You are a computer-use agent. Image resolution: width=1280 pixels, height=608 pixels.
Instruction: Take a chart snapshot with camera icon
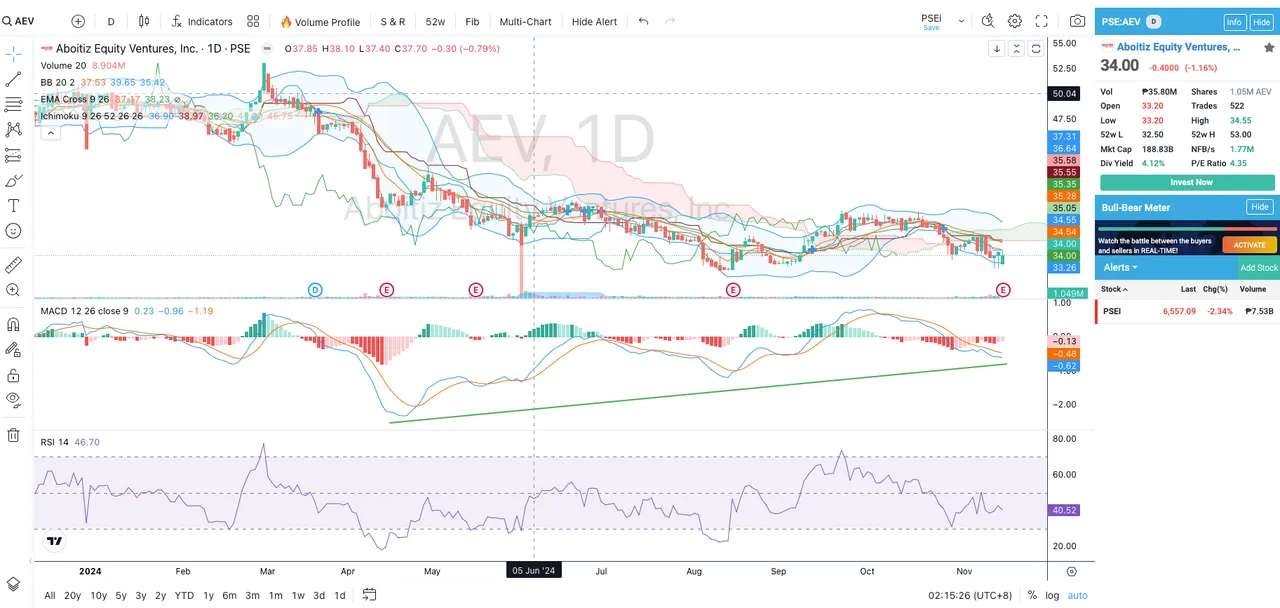click(x=1077, y=21)
